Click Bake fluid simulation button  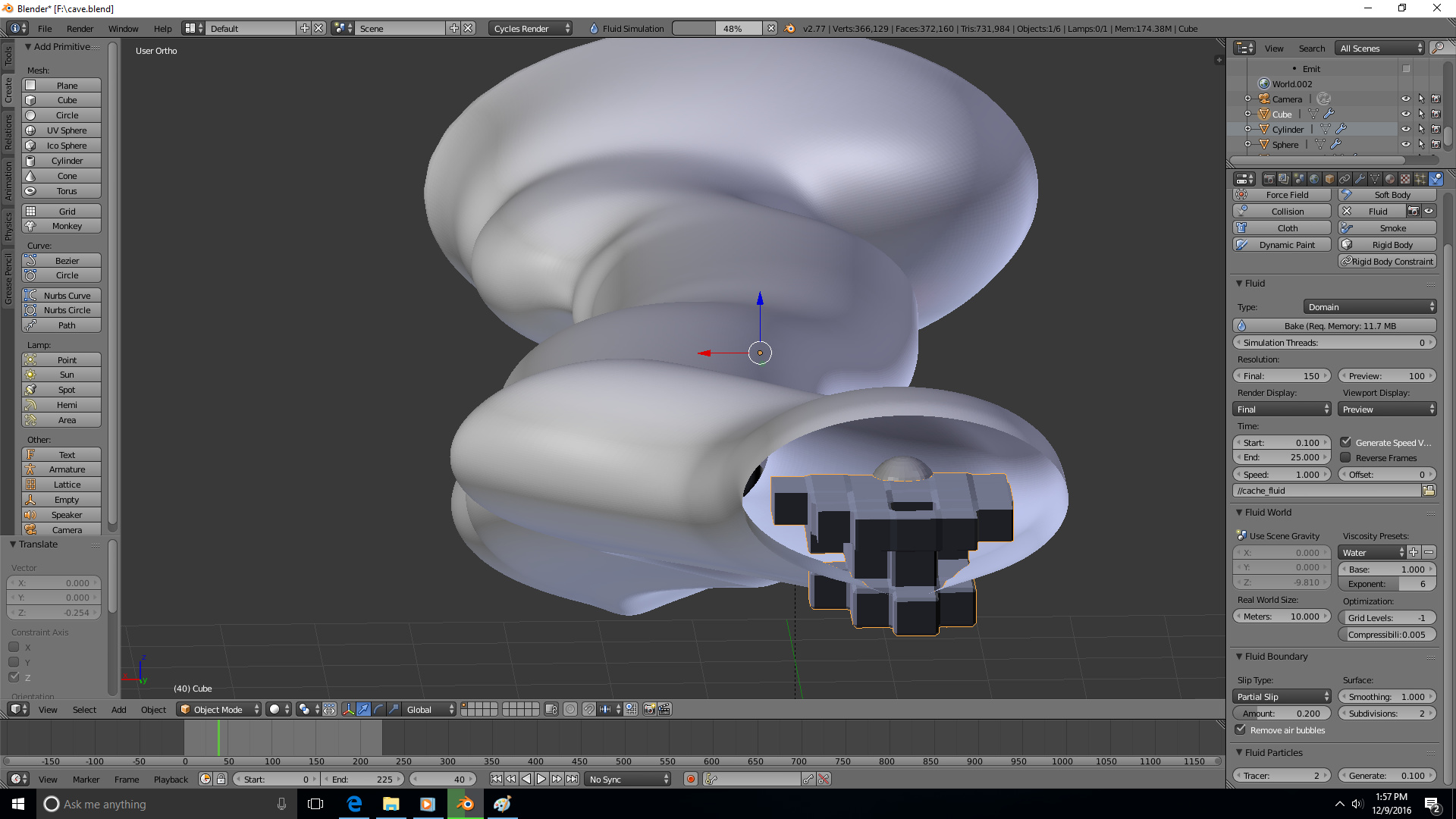(1335, 325)
